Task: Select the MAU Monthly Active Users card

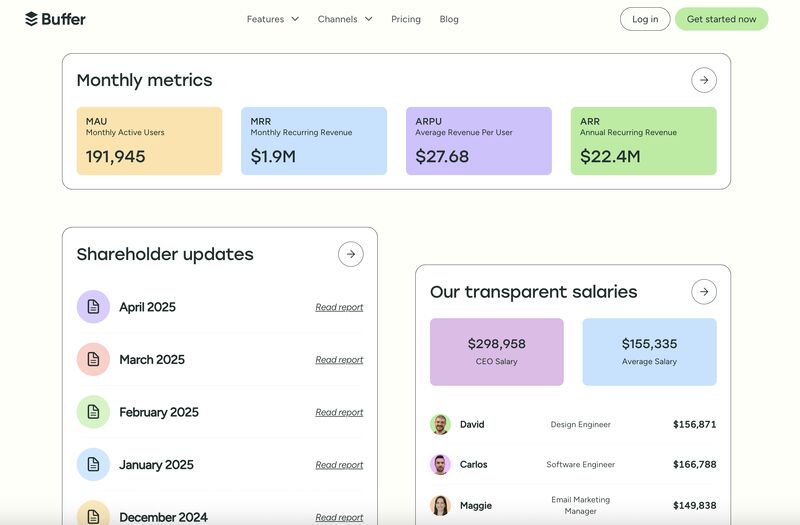Action: [x=149, y=141]
